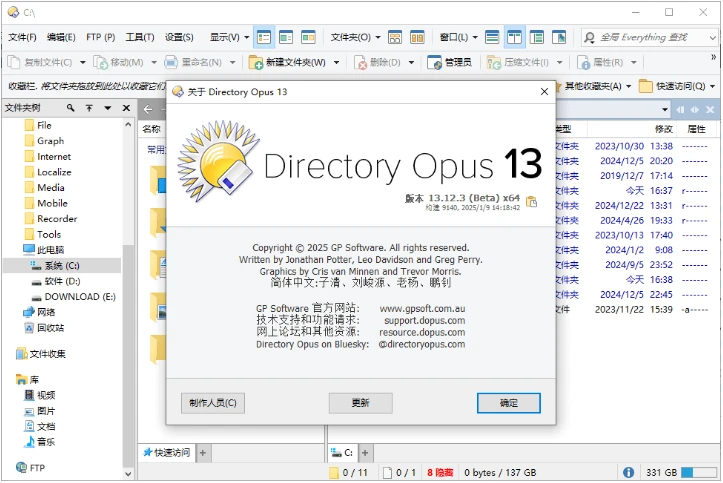Click the folder tree scrollbar down arrow
Viewport: 723px width, 483px height.
pos(128,474)
